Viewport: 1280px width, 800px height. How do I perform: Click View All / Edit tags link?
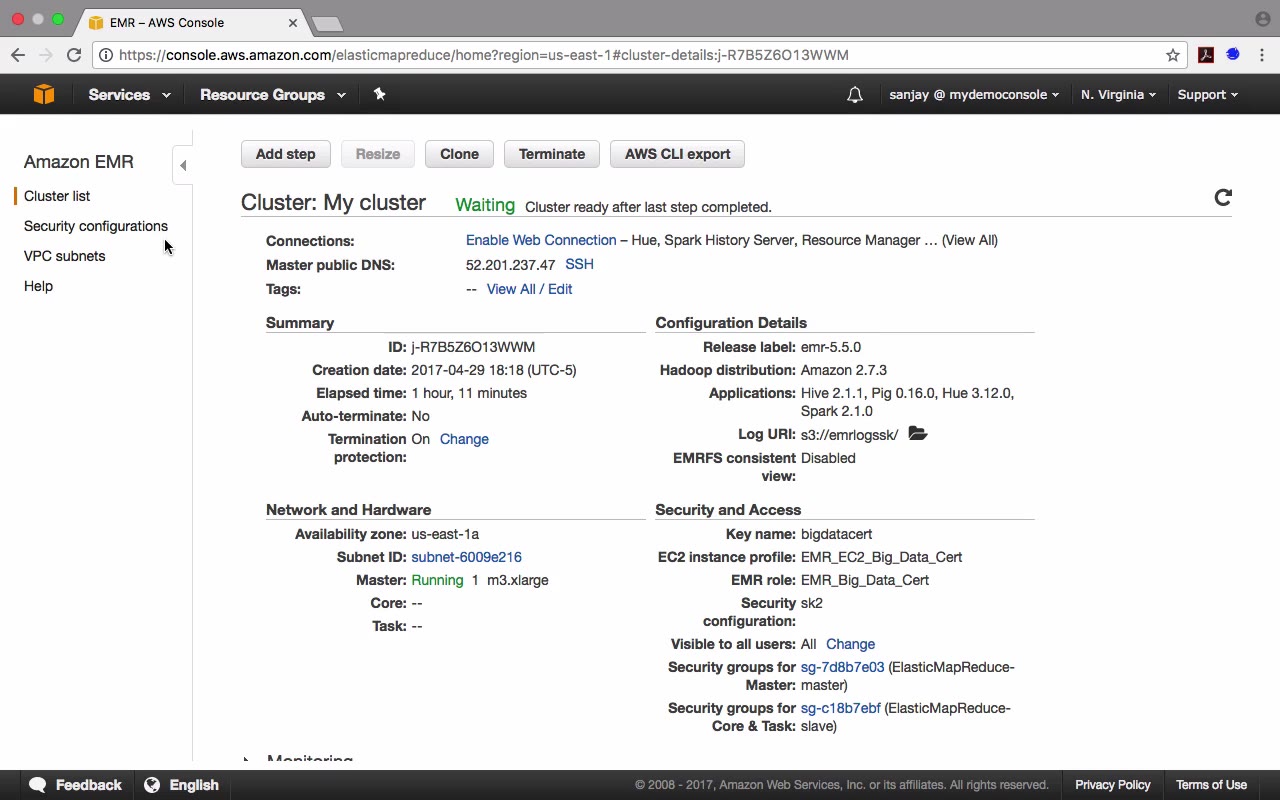pyautogui.click(x=529, y=289)
